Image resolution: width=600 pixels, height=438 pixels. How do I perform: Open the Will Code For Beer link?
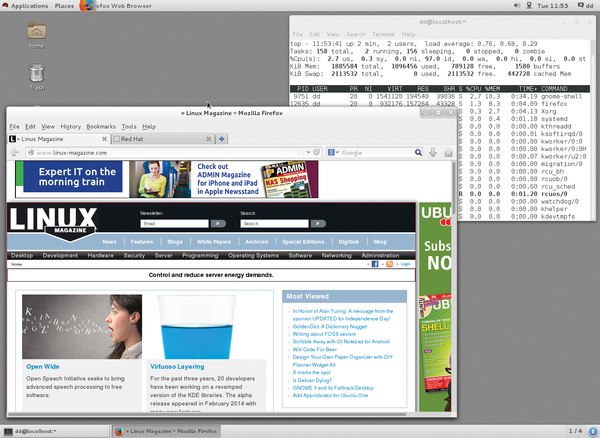click(x=315, y=349)
